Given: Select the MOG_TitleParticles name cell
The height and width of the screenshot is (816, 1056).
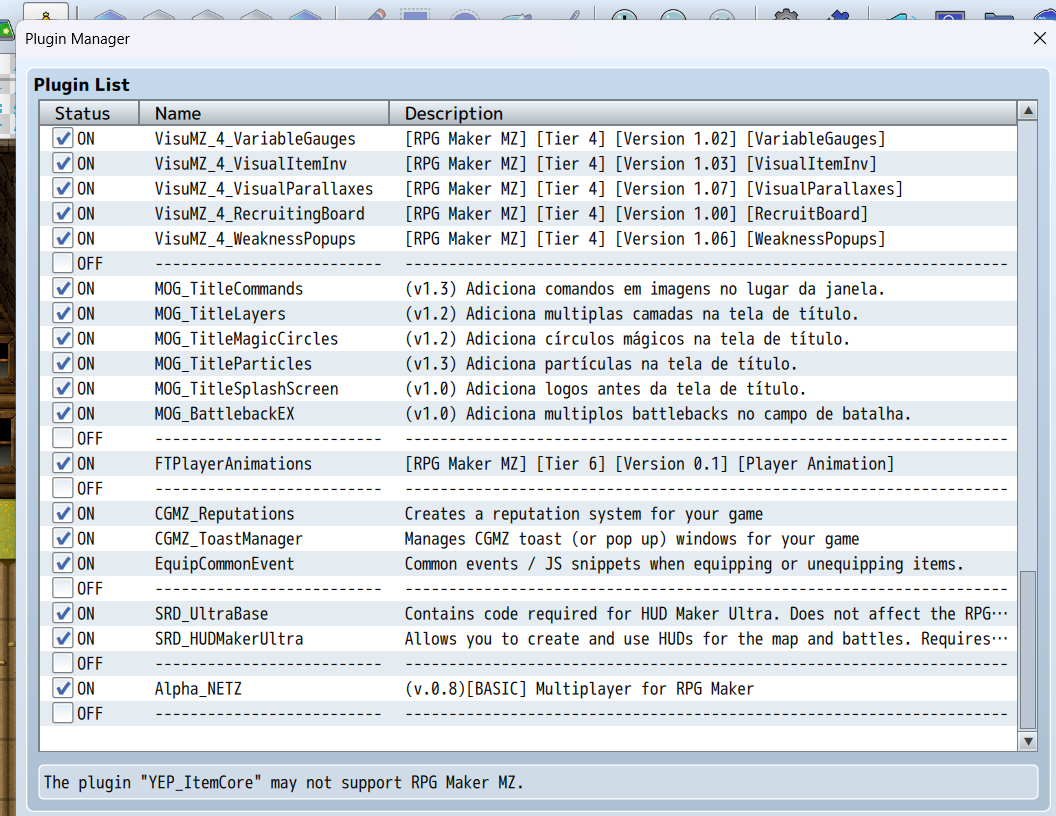Looking at the screenshot, I should [x=233, y=364].
